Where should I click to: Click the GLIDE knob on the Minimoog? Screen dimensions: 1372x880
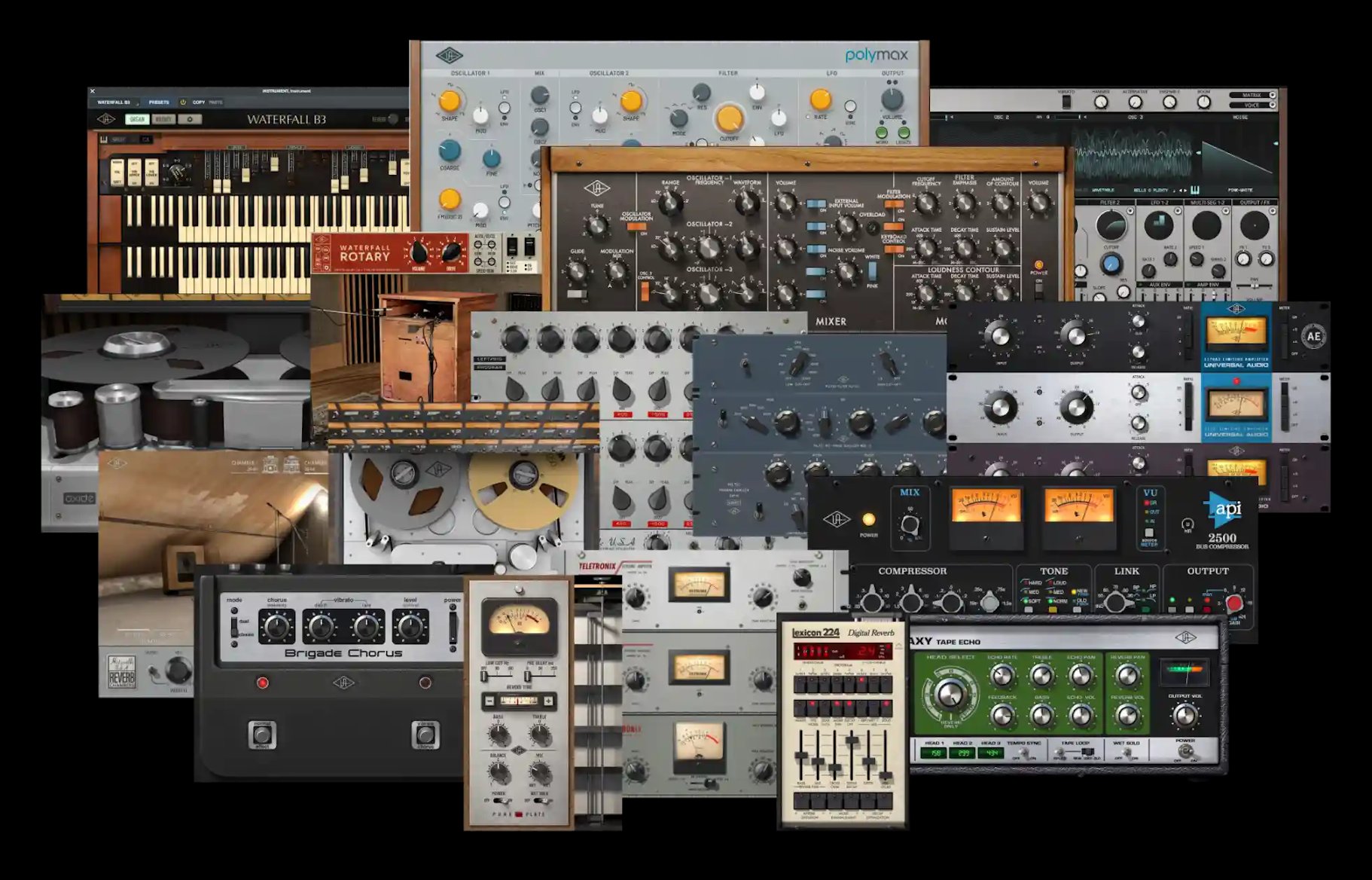(x=578, y=272)
